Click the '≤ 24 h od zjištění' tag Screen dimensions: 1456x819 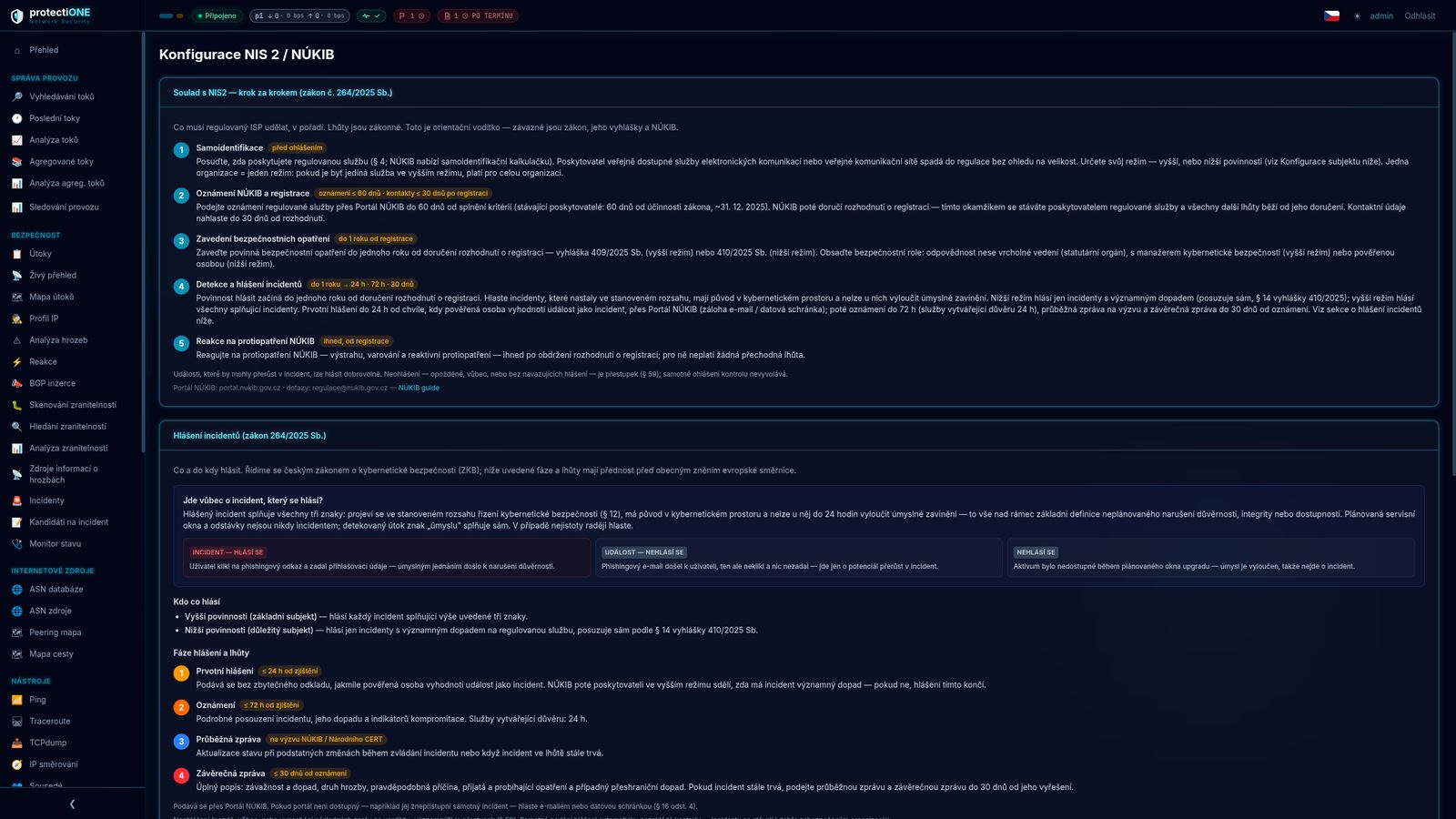289,672
